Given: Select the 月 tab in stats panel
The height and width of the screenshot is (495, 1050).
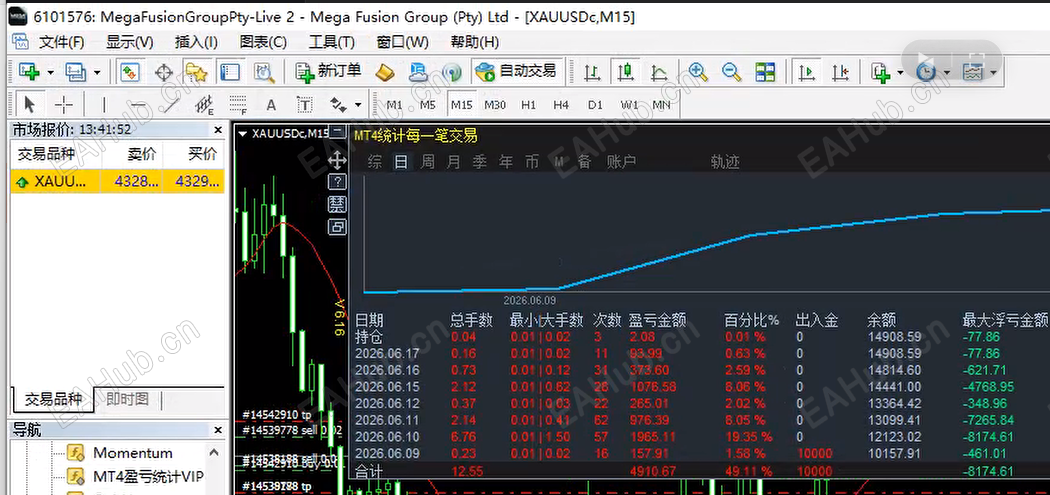Looking at the screenshot, I should click(453, 161).
